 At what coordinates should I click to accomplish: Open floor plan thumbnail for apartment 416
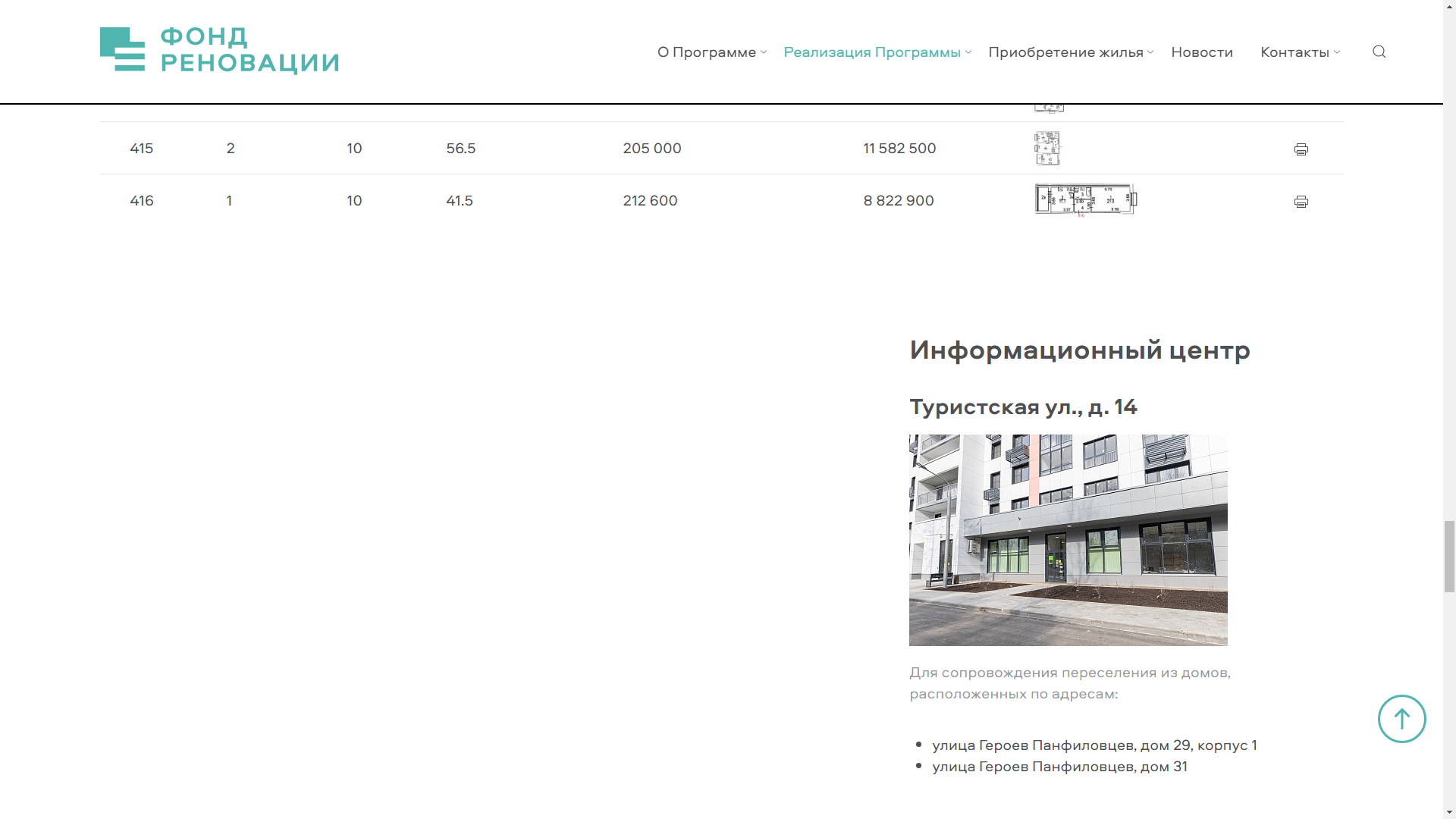[1085, 200]
